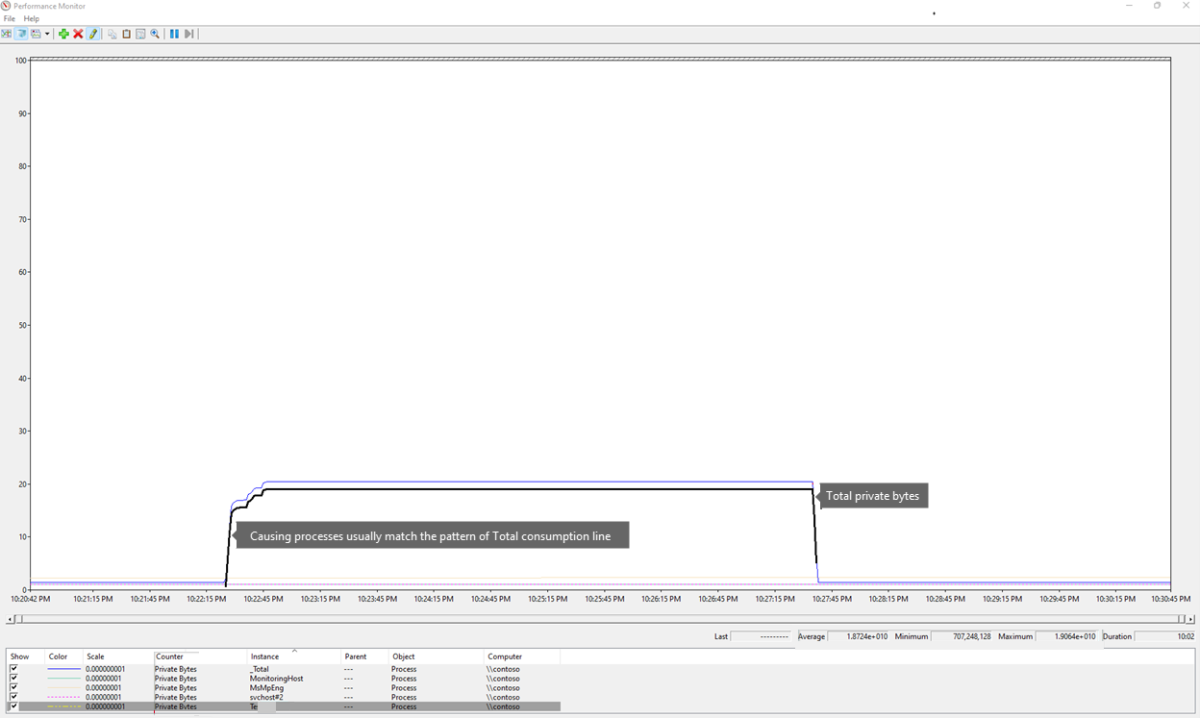Viewport: 1200px width, 718px height.
Task: Click Update Data step icon
Action: pos(188,34)
